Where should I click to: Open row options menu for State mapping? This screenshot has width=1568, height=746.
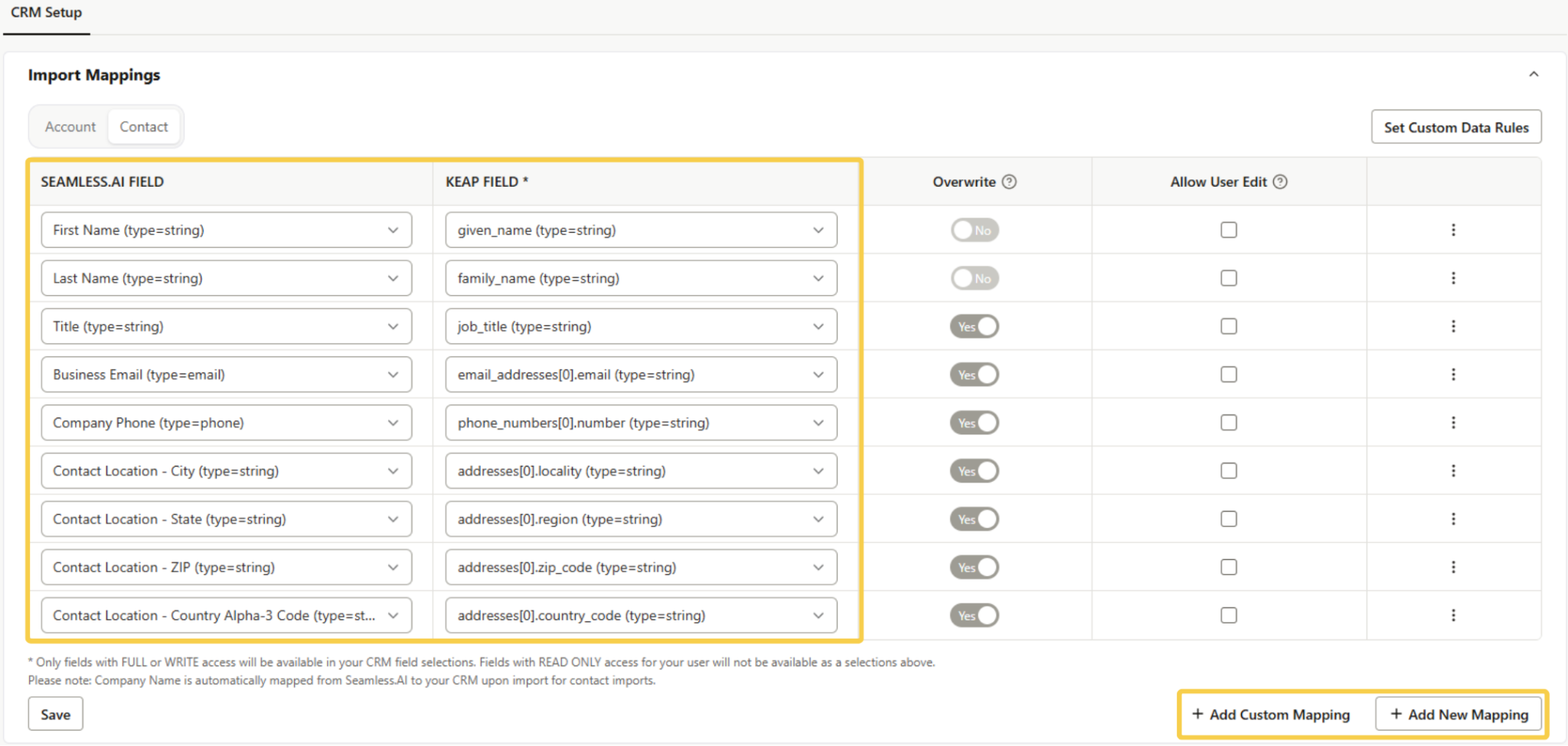1453,519
